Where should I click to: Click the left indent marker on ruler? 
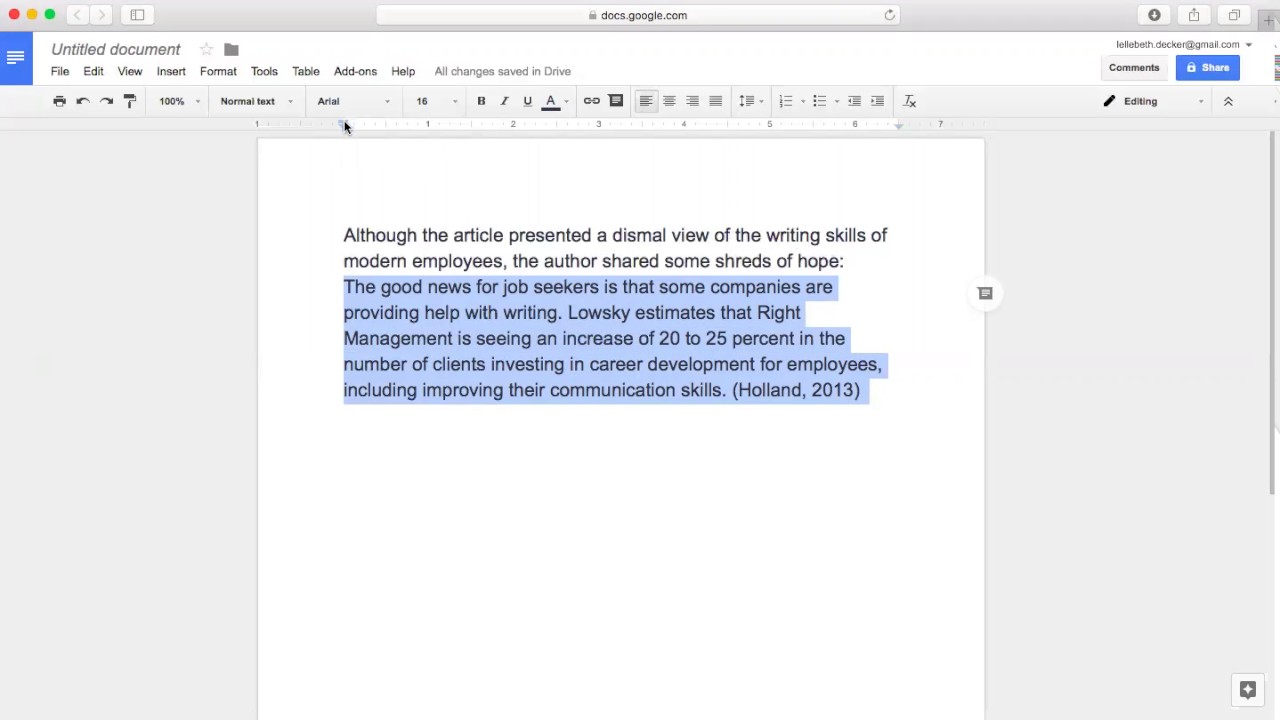tap(343, 125)
